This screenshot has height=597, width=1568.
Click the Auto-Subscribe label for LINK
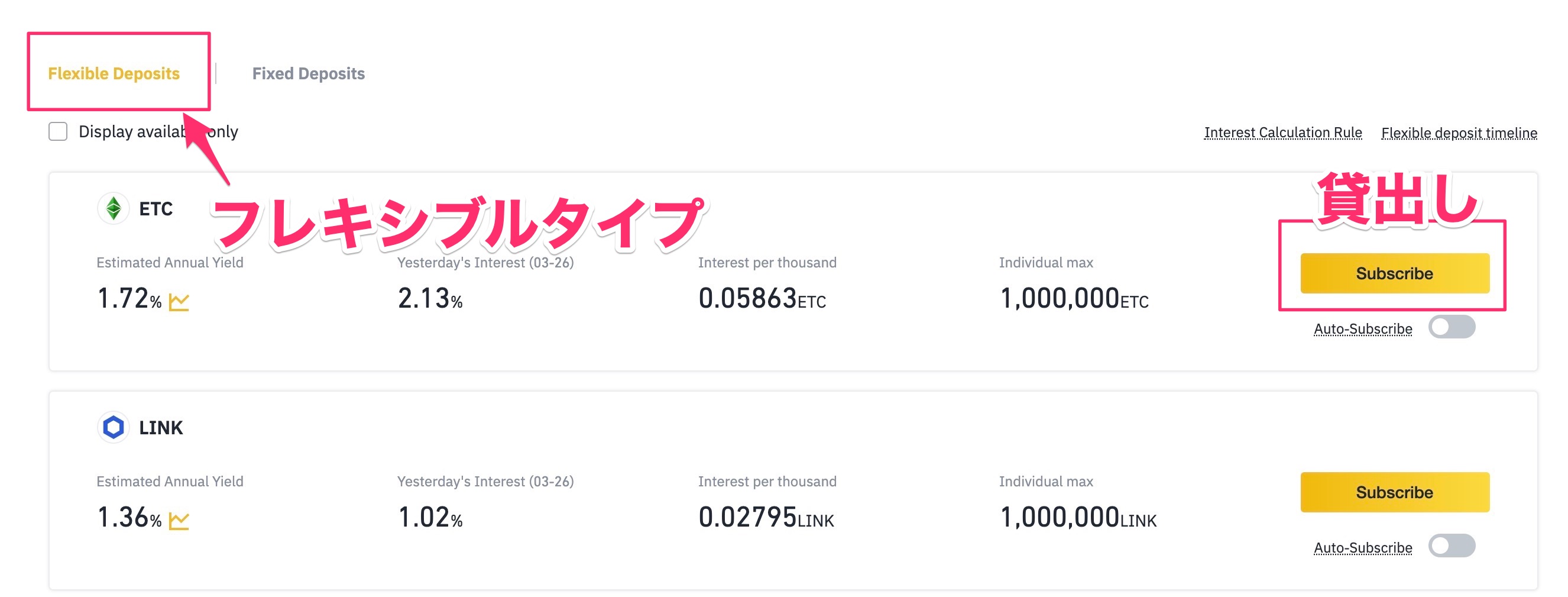point(1362,548)
